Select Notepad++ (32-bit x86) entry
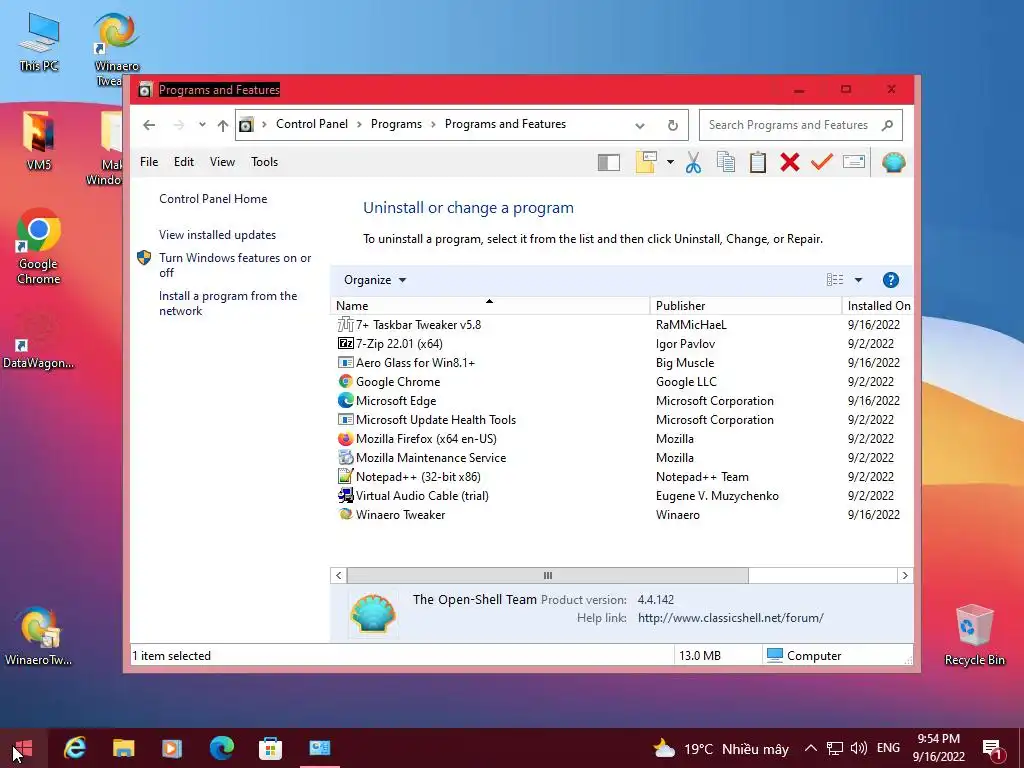 pos(418,476)
